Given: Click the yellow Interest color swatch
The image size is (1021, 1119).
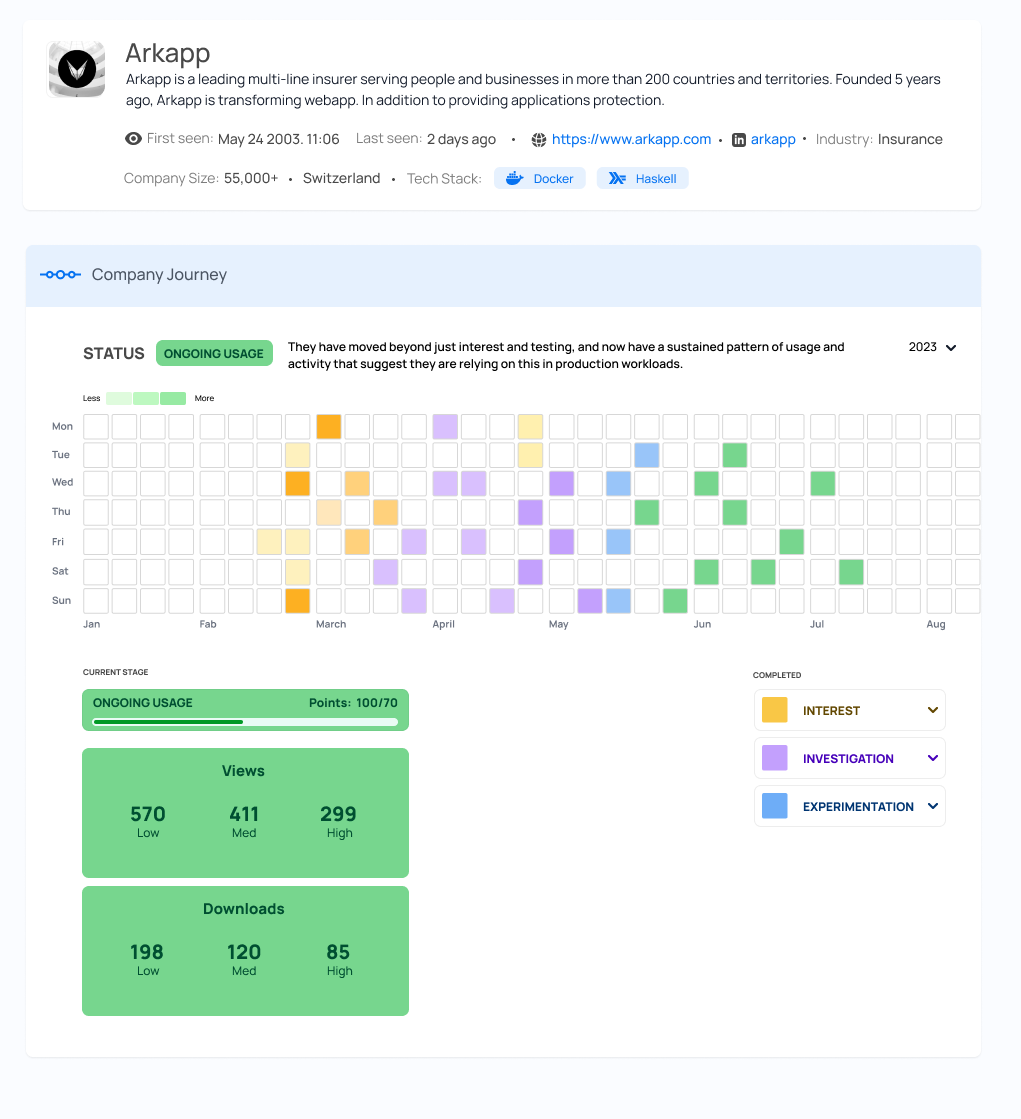Looking at the screenshot, I should point(775,710).
